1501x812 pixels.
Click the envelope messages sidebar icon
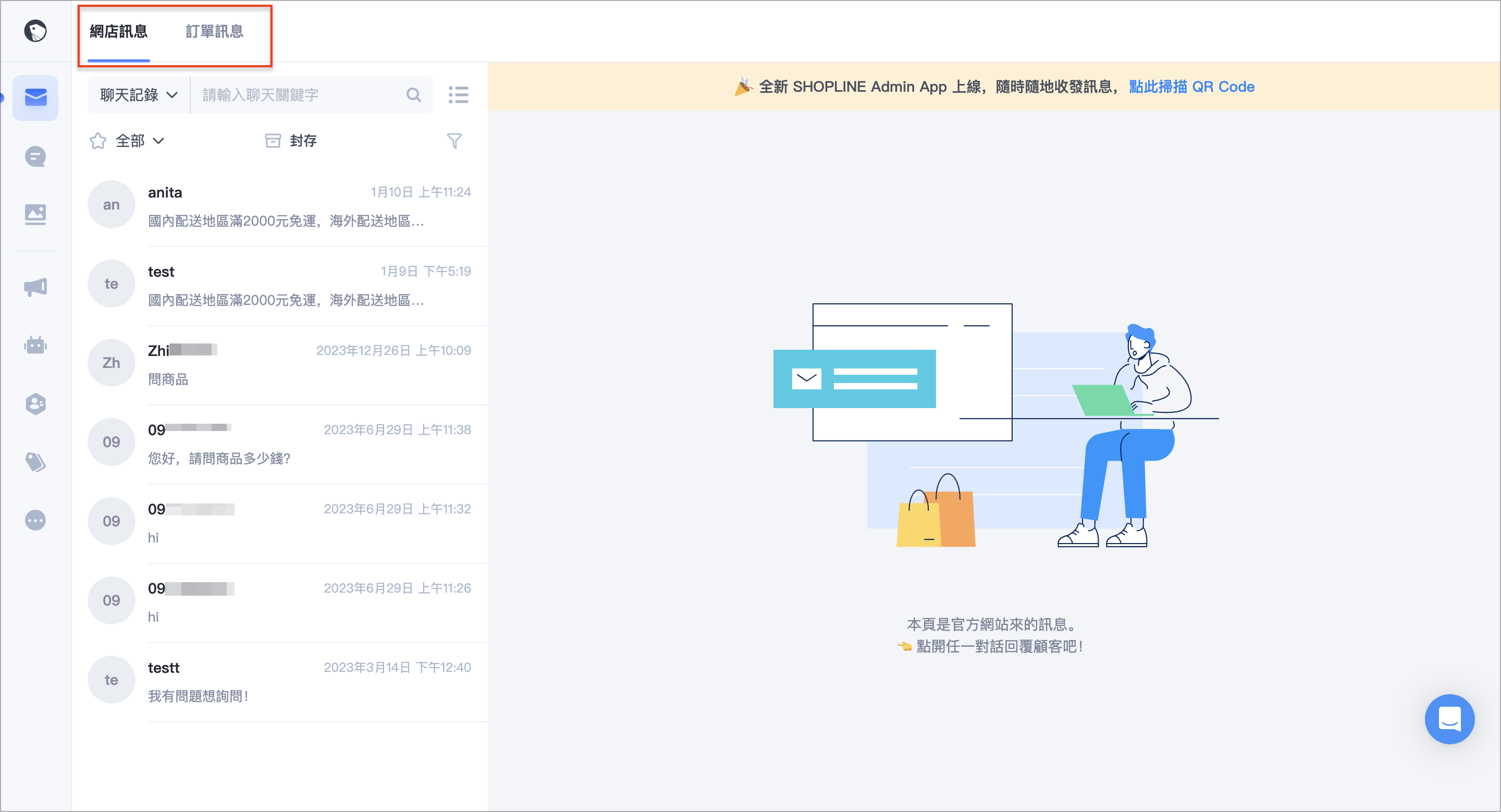click(35, 97)
